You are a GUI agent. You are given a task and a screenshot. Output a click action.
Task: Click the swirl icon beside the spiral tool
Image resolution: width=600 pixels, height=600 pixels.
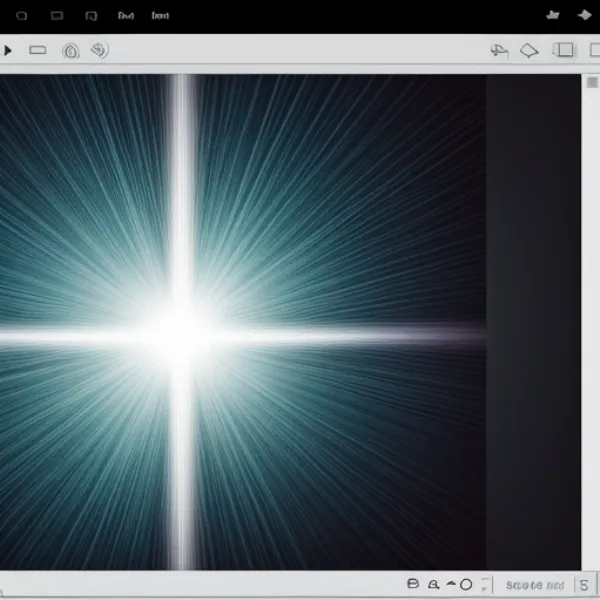click(99, 50)
